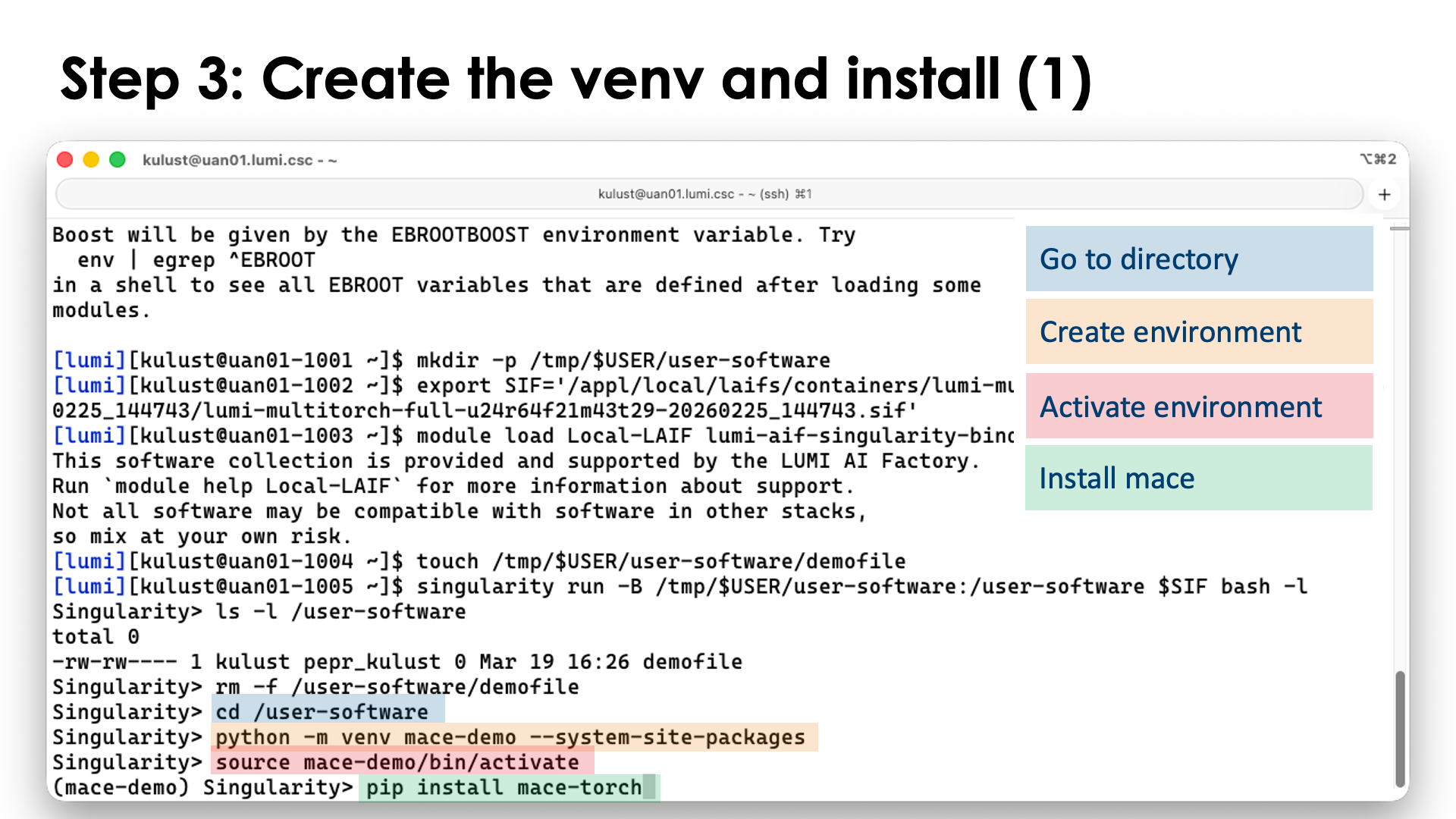Select the highlighted cd /user-software command
The height and width of the screenshot is (819, 1456).
(x=327, y=711)
